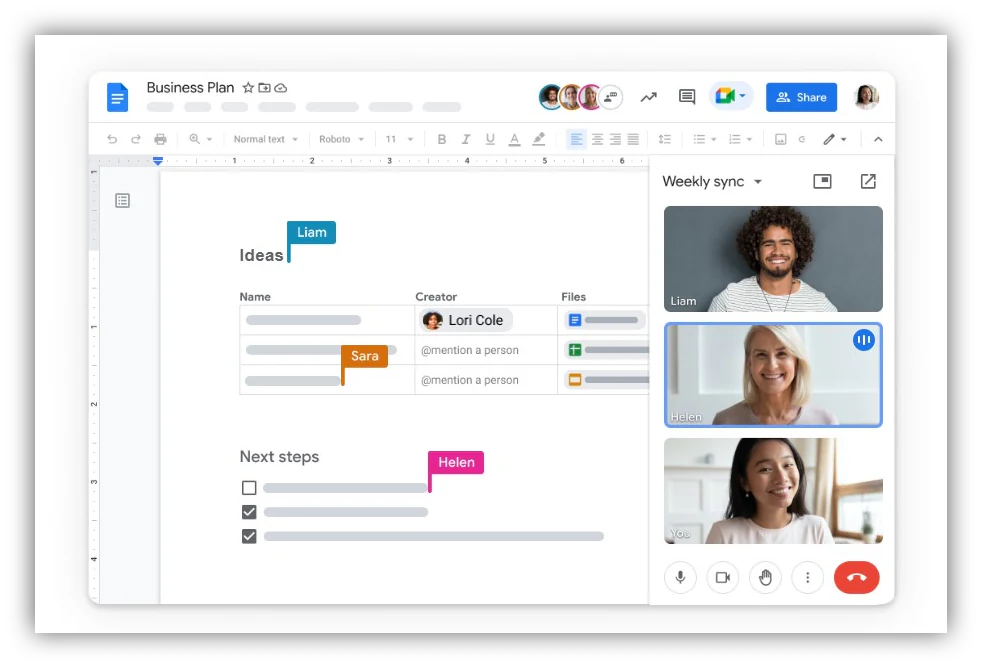Screen dimensions: 982x668
Task: Open the Slides file chip
Action: coord(607,379)
